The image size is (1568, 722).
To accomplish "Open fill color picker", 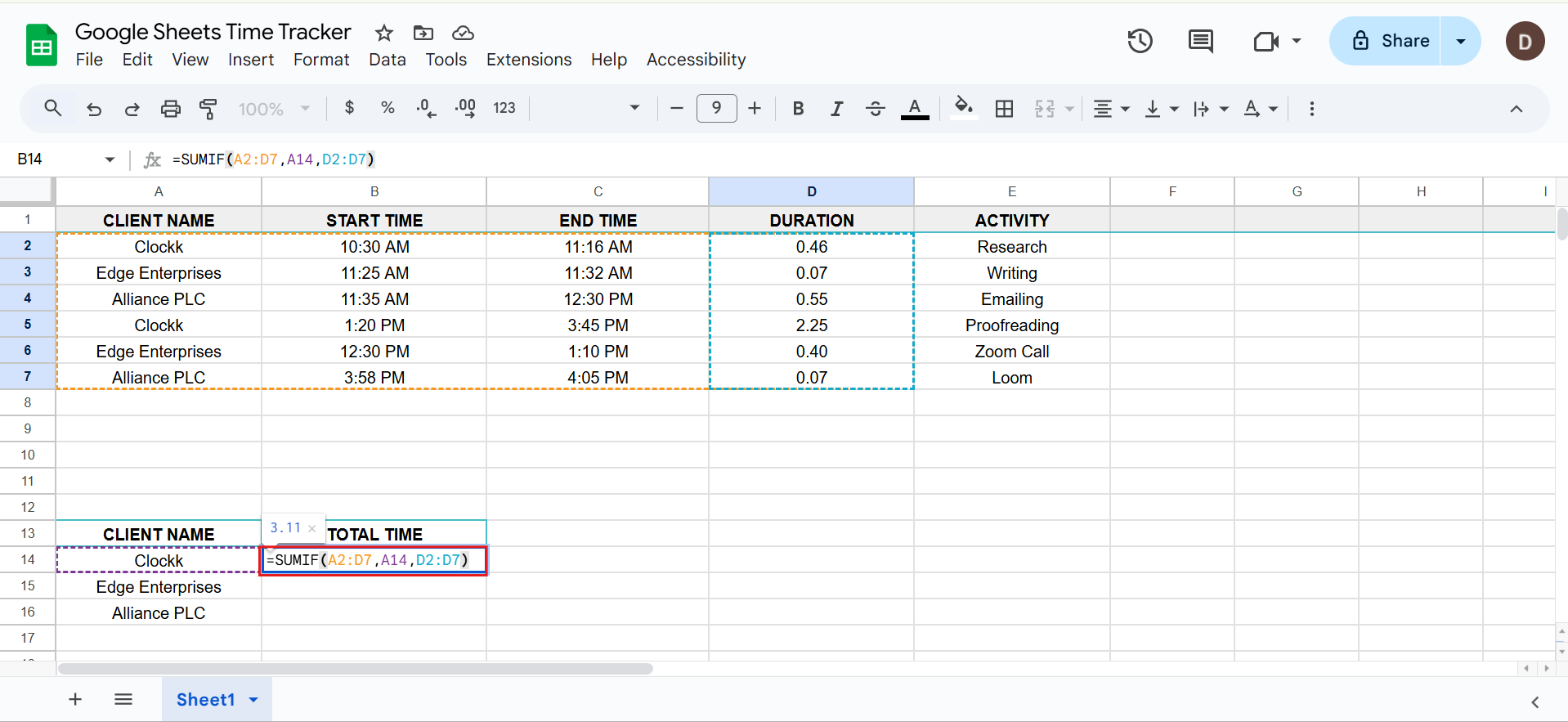I will coord(964,108).
